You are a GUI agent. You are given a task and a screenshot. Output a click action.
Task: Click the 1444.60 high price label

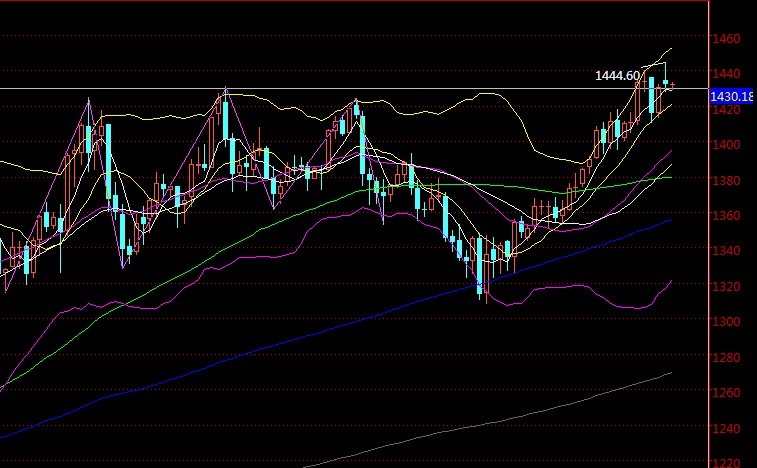[617, 76]
